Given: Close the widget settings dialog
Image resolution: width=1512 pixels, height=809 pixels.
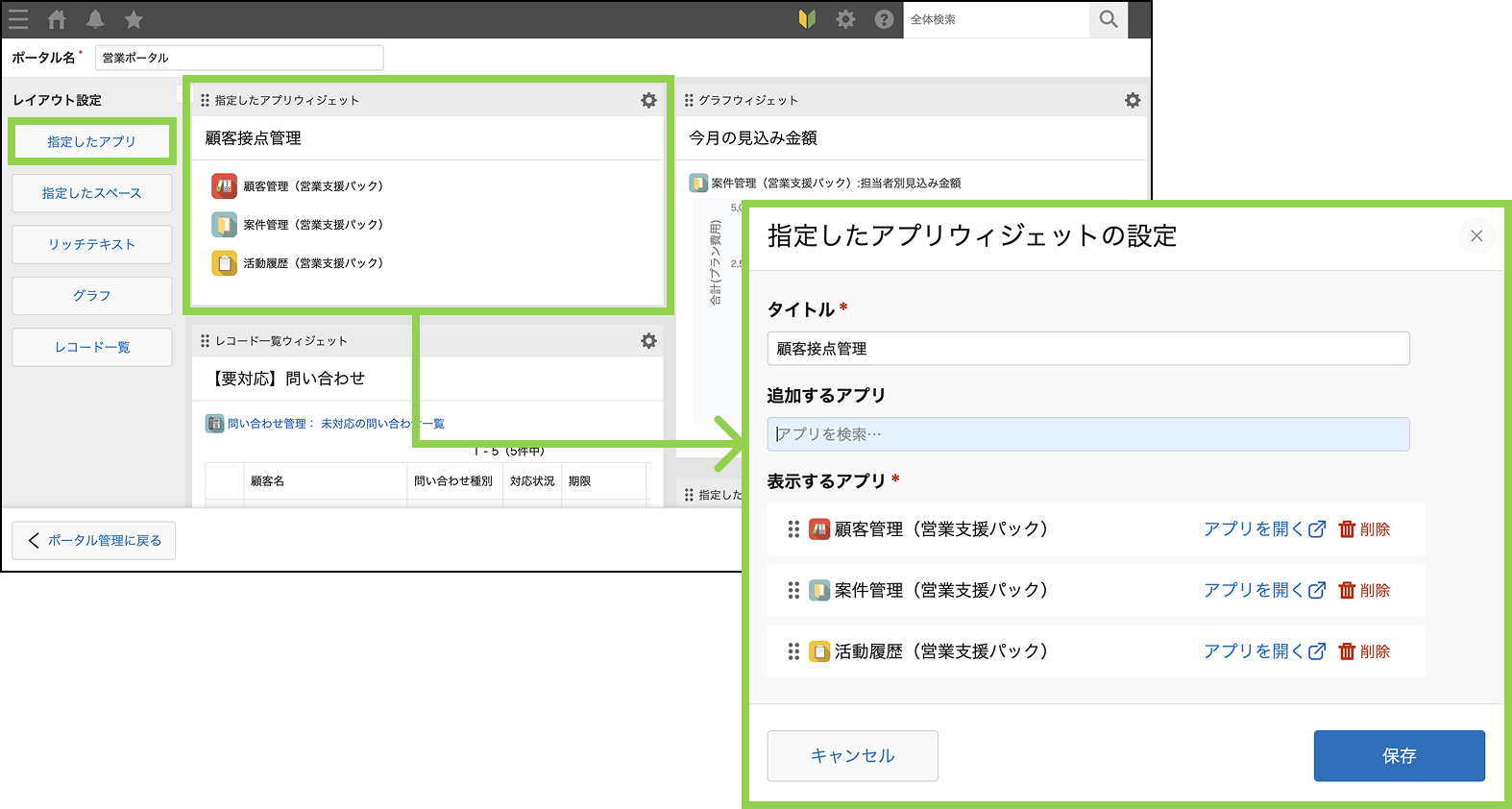Looking at the screenshot, I should [1476, 235].
